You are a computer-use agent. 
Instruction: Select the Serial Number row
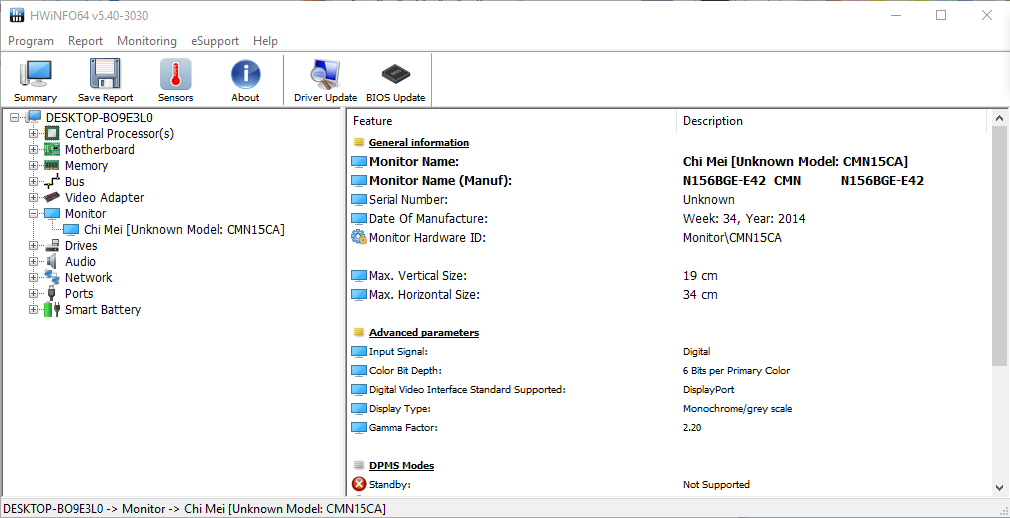[x=667, y=200]
